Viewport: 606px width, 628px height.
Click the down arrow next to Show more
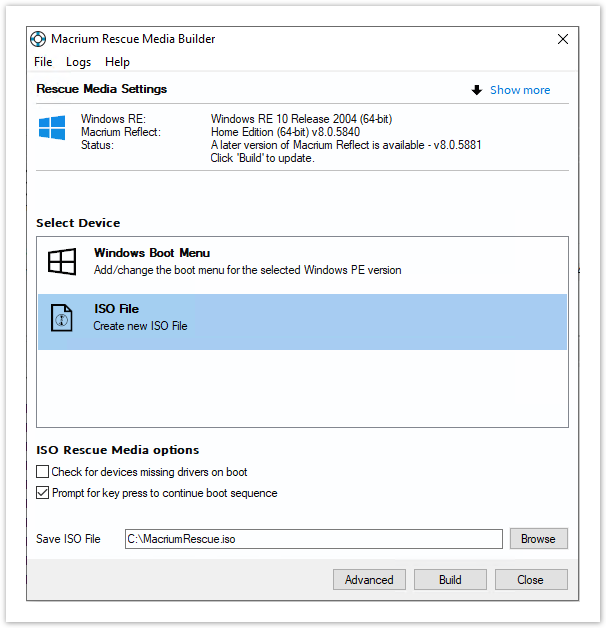click(x=477, y=90)
